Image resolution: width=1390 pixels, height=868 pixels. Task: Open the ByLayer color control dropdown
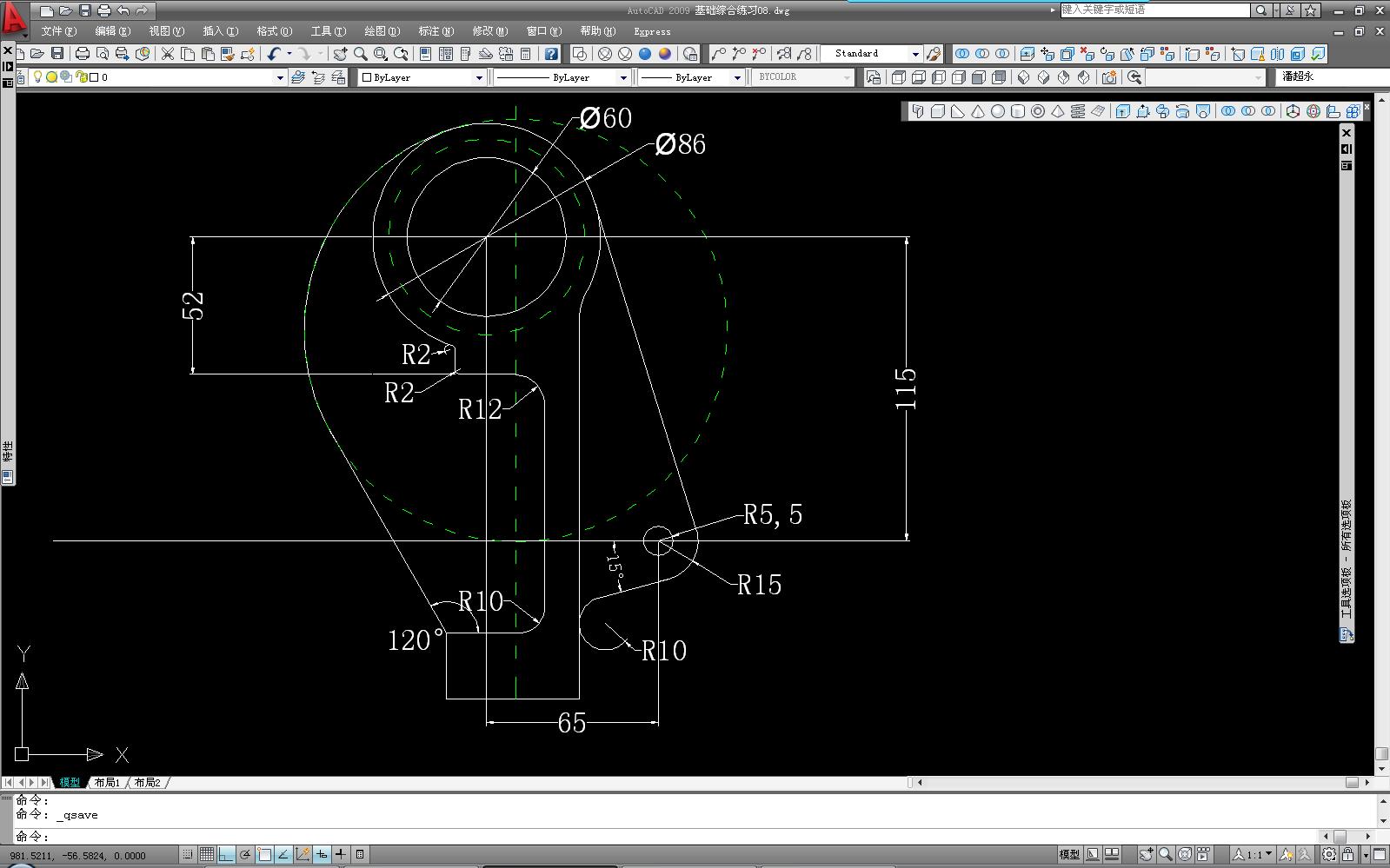point(479,77)
